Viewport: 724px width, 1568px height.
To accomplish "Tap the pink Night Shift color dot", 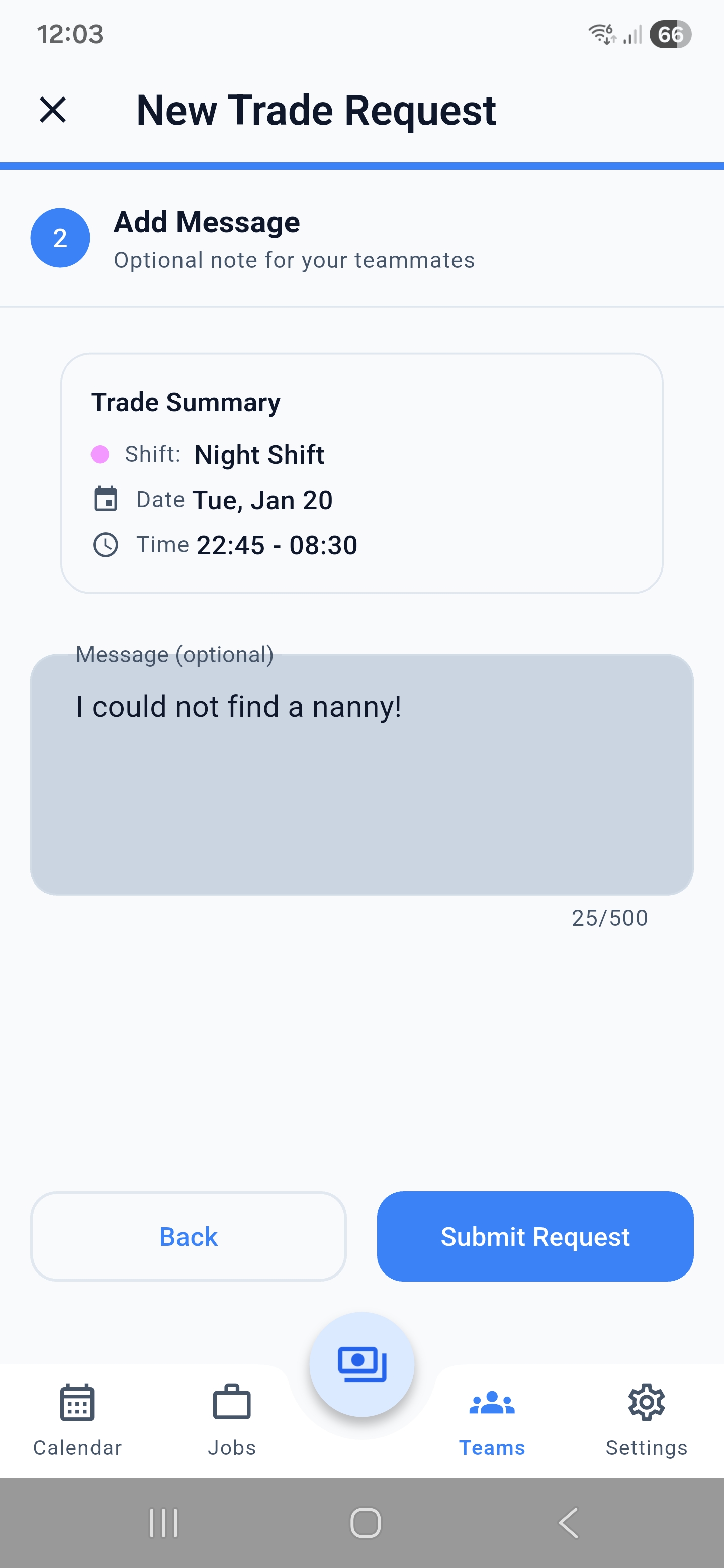I will pos(100,455).
